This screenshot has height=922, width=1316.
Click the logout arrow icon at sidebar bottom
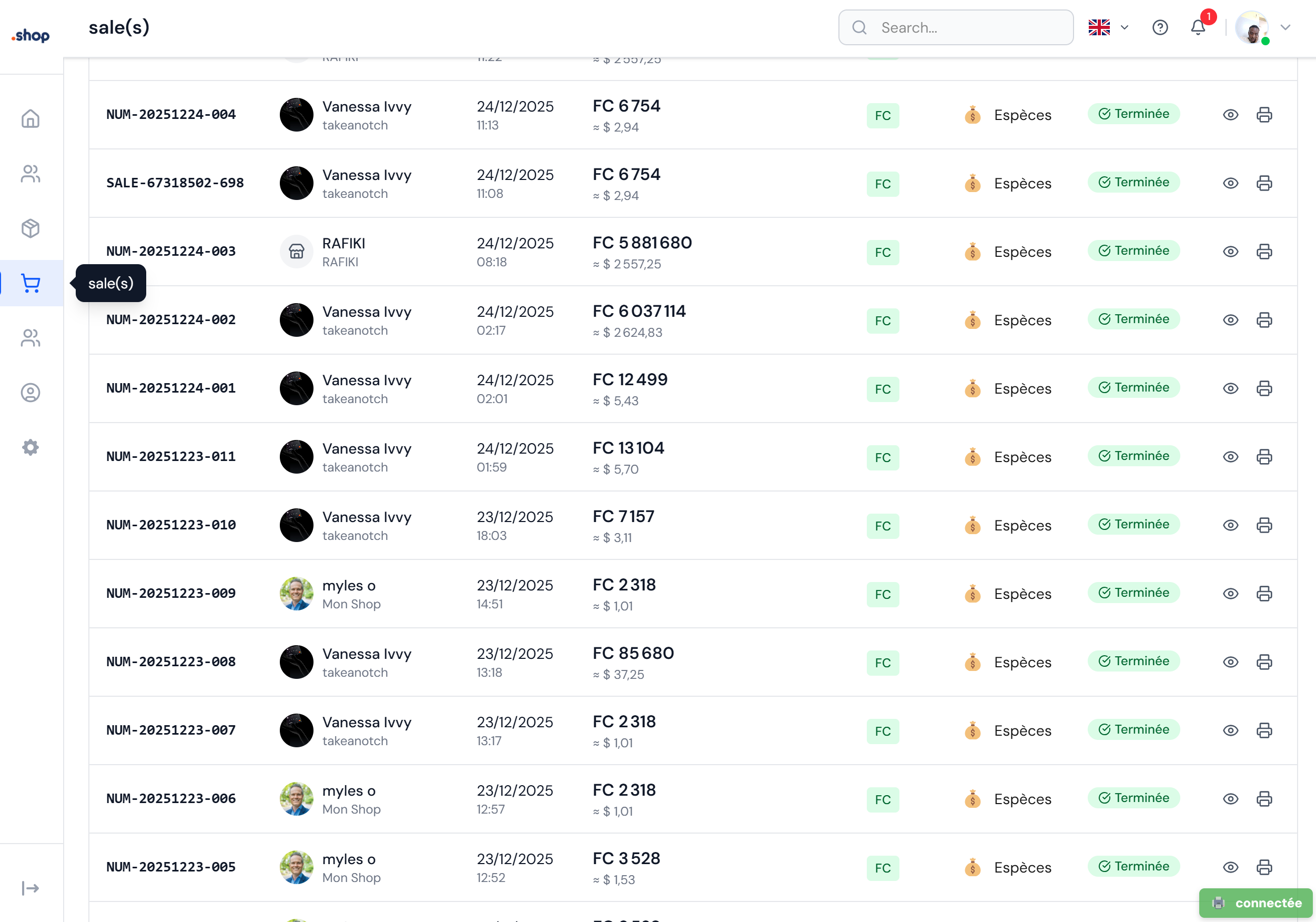[x=31, y=888]
